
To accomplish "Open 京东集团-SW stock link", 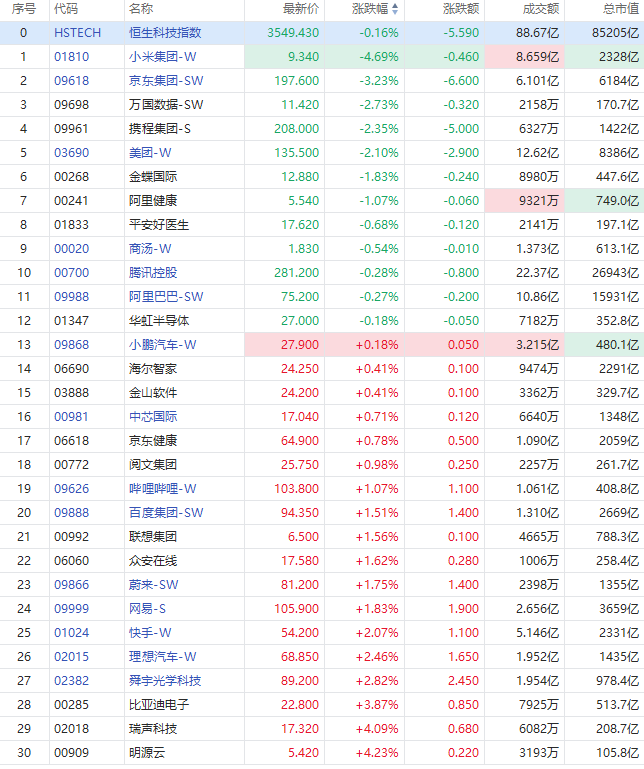I will coord(166,81).
